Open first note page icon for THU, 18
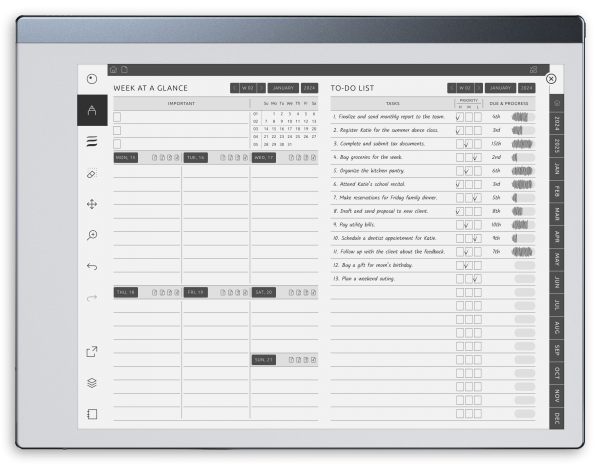600x465 pixels. [x=154, y=292]
